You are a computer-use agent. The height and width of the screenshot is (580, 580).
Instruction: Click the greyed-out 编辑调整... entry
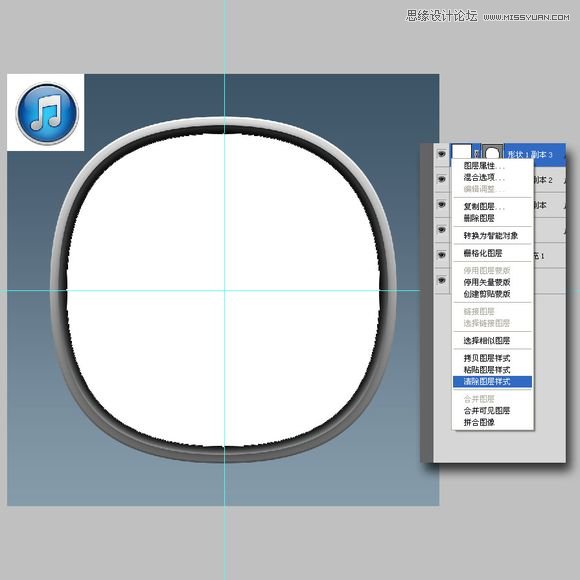[484, 189]
